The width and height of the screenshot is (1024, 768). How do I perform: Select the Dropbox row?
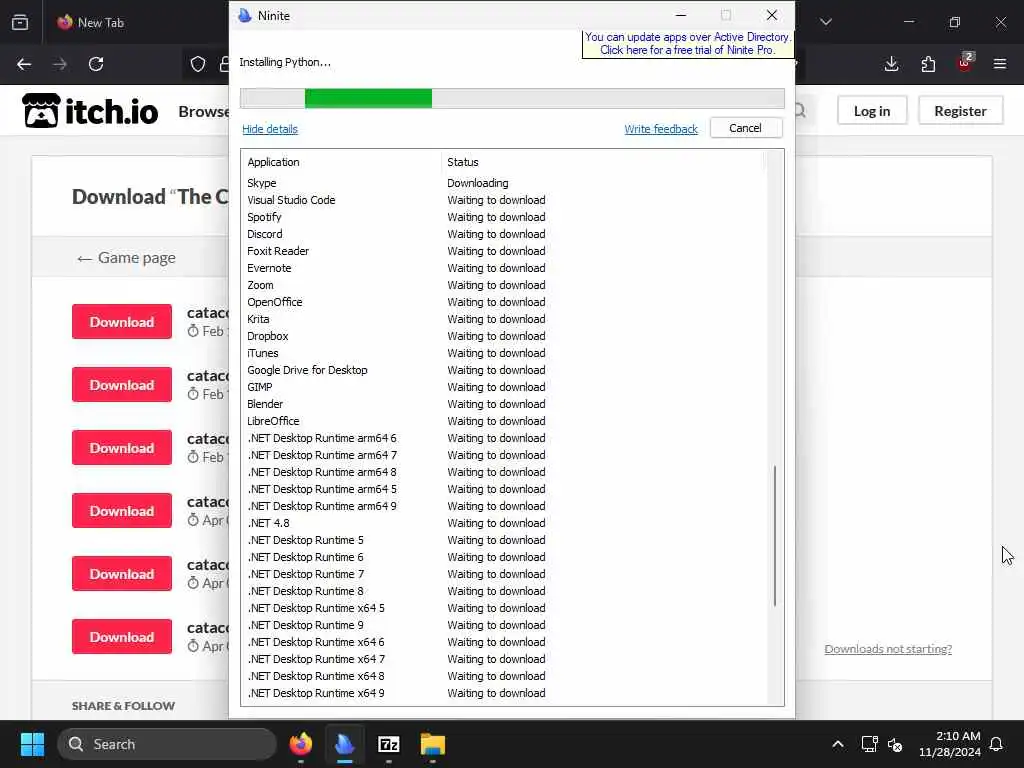(x=504, y=336)
